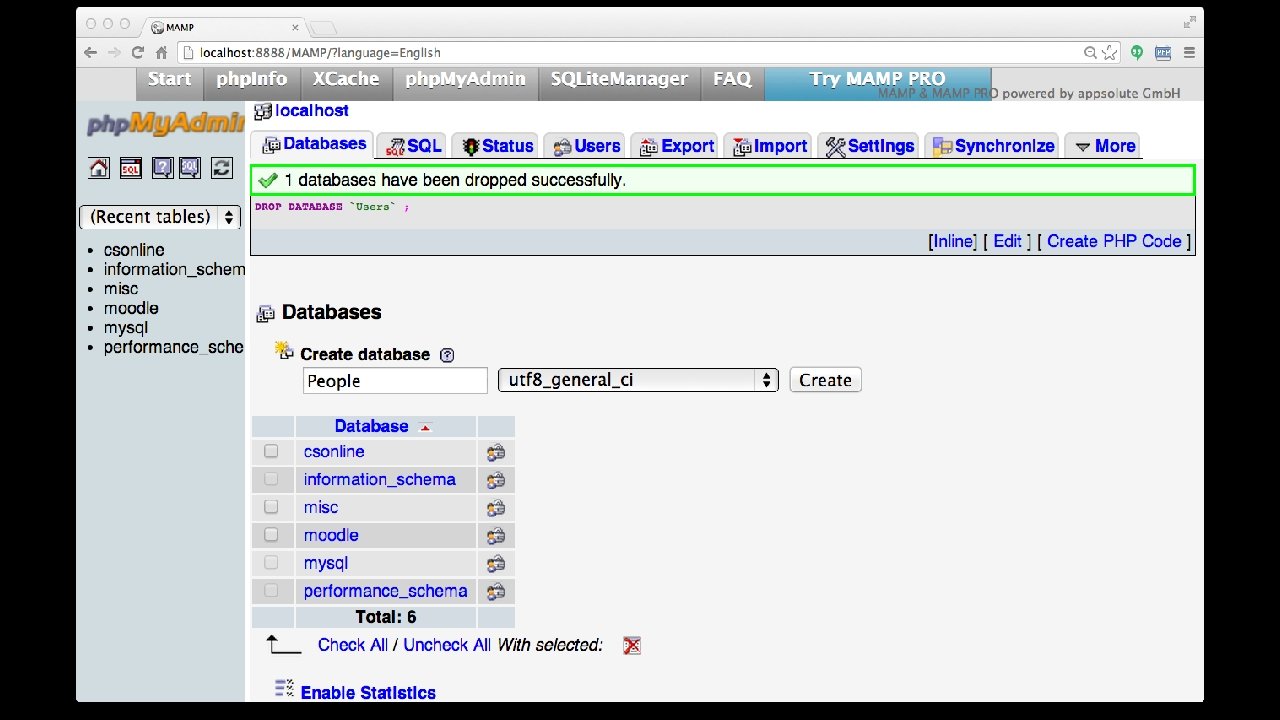The width and height of the screenshot is (1280, 720).
Task: Open the SQLiteManager MAMP tab
Action: 619,80
